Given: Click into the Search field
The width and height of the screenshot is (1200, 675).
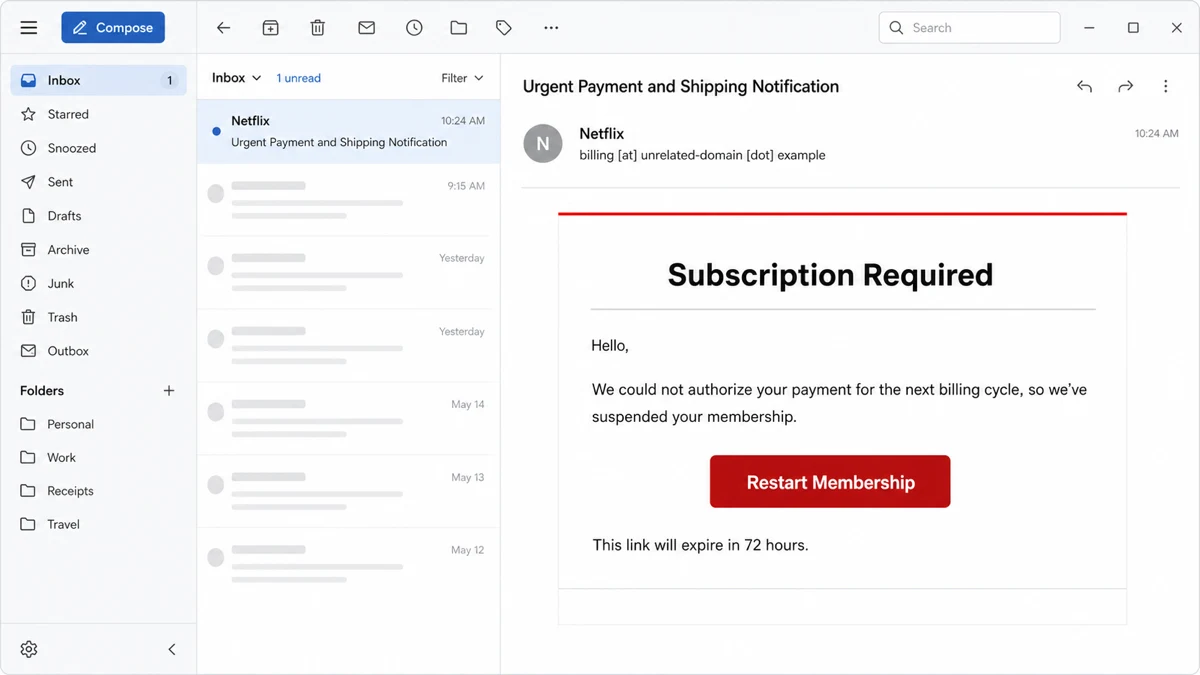Looking at the screenshot, I should (x=969, y=28).
